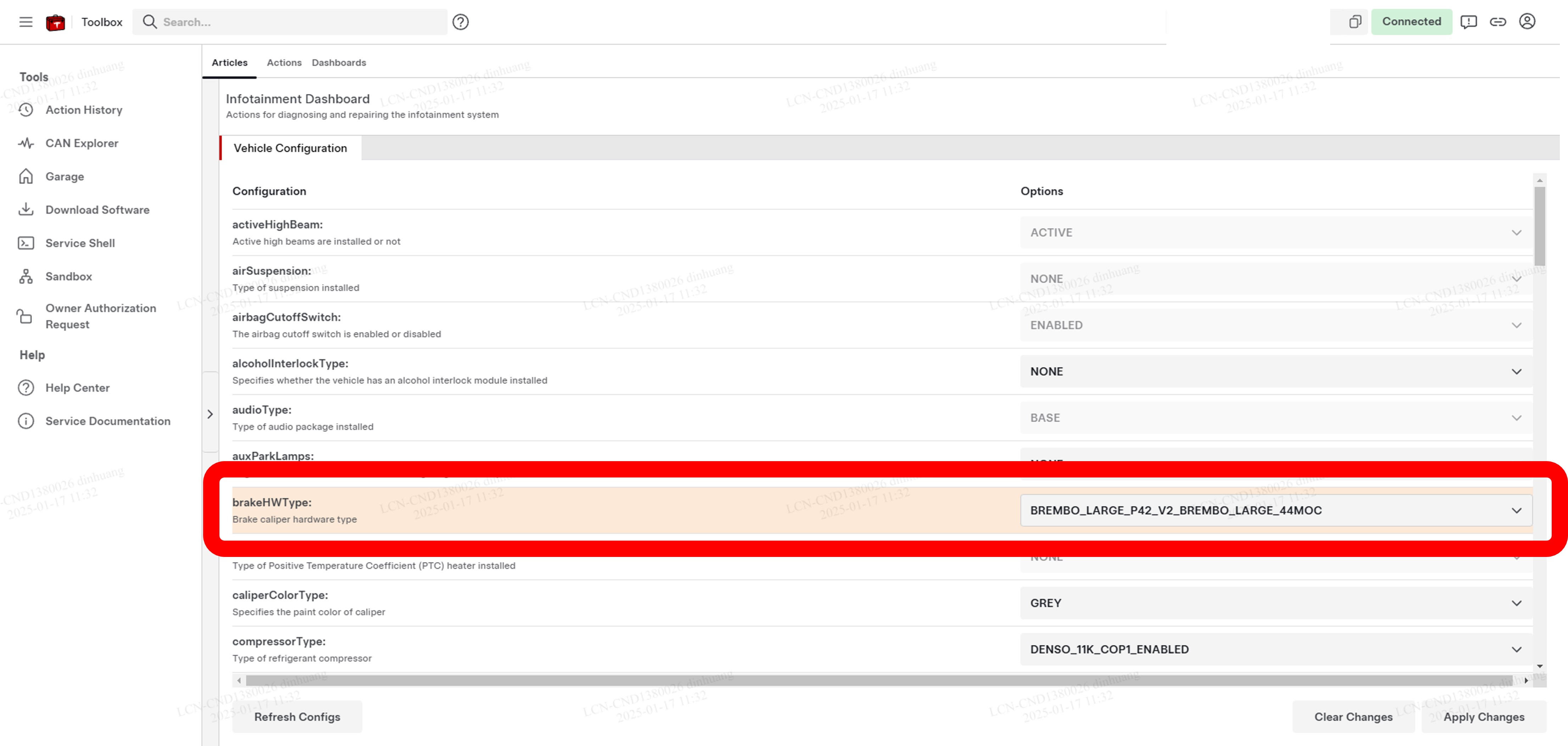Viewport: 1568px width, 746px height.
Task: Click the Apply Changes button
Action: [1483, 717]
